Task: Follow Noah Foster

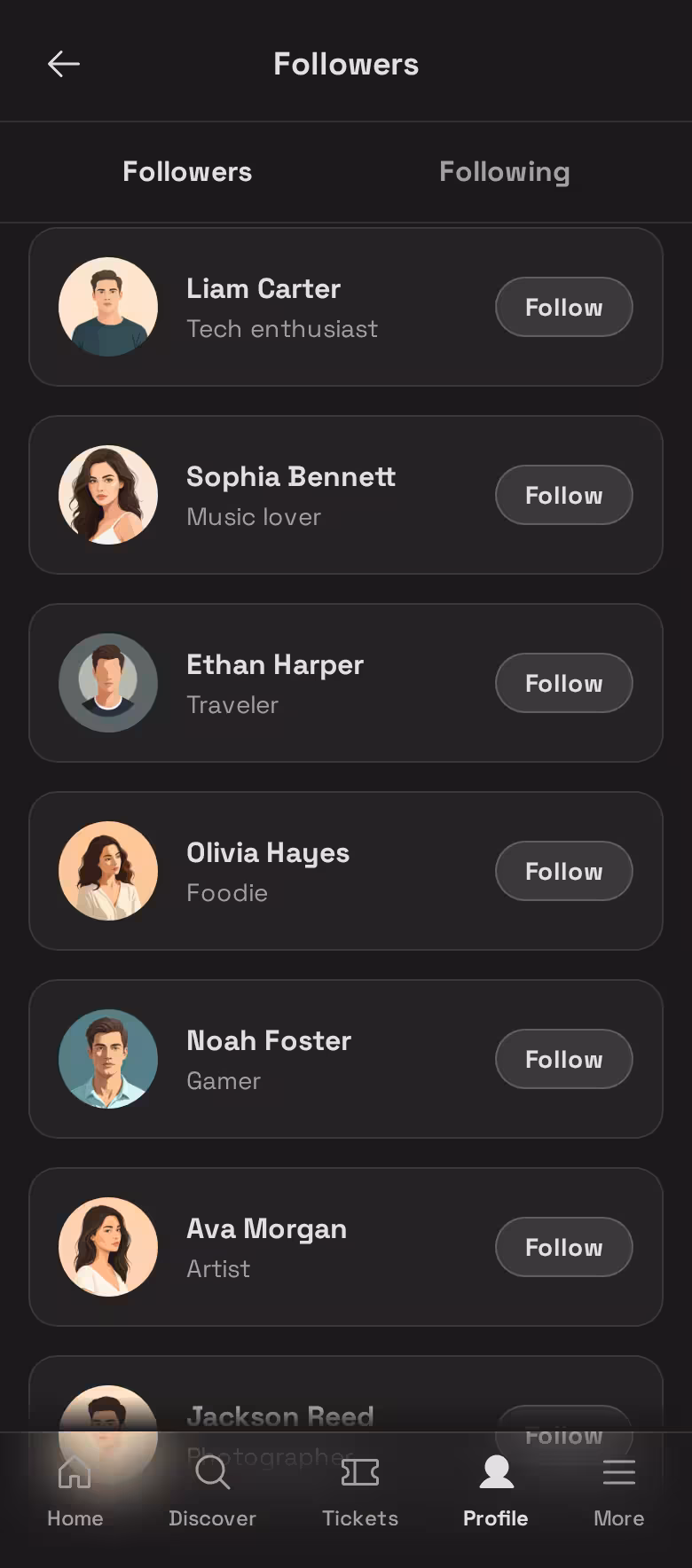Action: pyautogui.click(x=563, y=1060)
